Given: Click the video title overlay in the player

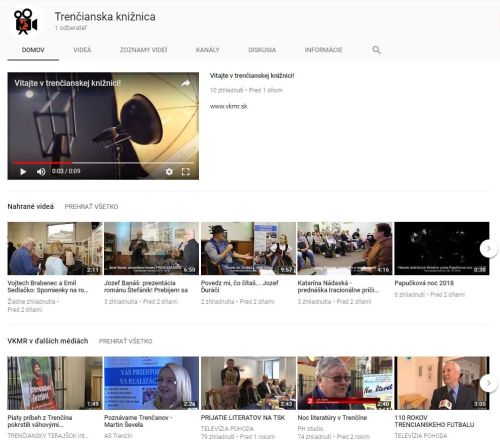Looking at the screenshot, I should click(67, 83).
